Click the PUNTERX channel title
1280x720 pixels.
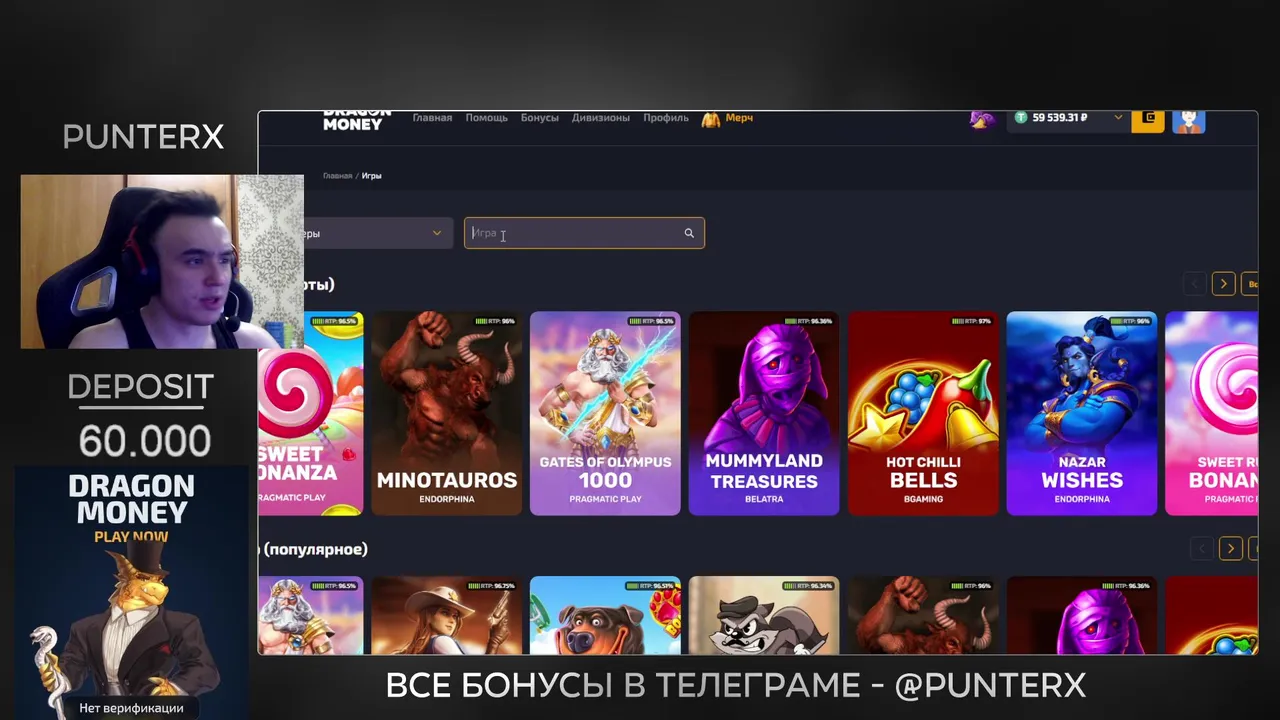point(143,137)
